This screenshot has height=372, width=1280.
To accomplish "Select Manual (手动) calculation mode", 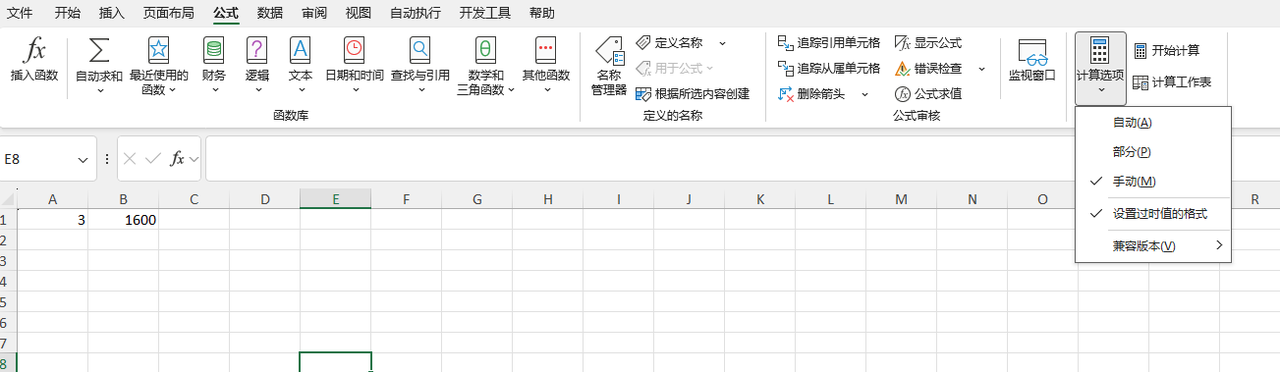I will pos(1153,182).
